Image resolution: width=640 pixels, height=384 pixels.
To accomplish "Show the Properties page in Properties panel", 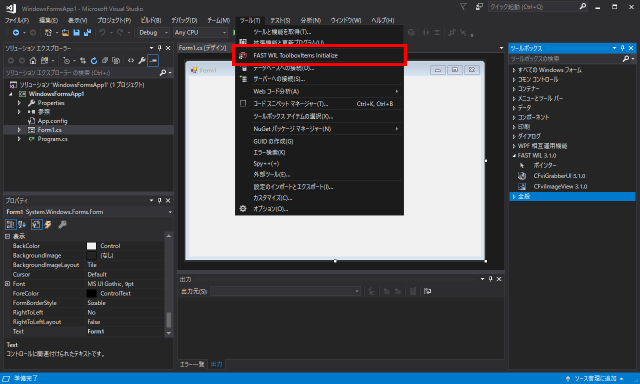I will (36, 224).
